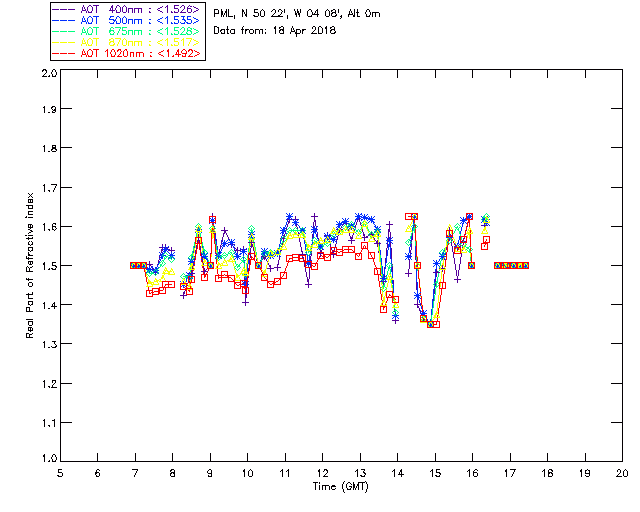Click the AOT 870nm legend entry
The height and width of the screenshot is (512, 640).
(127, 42)
